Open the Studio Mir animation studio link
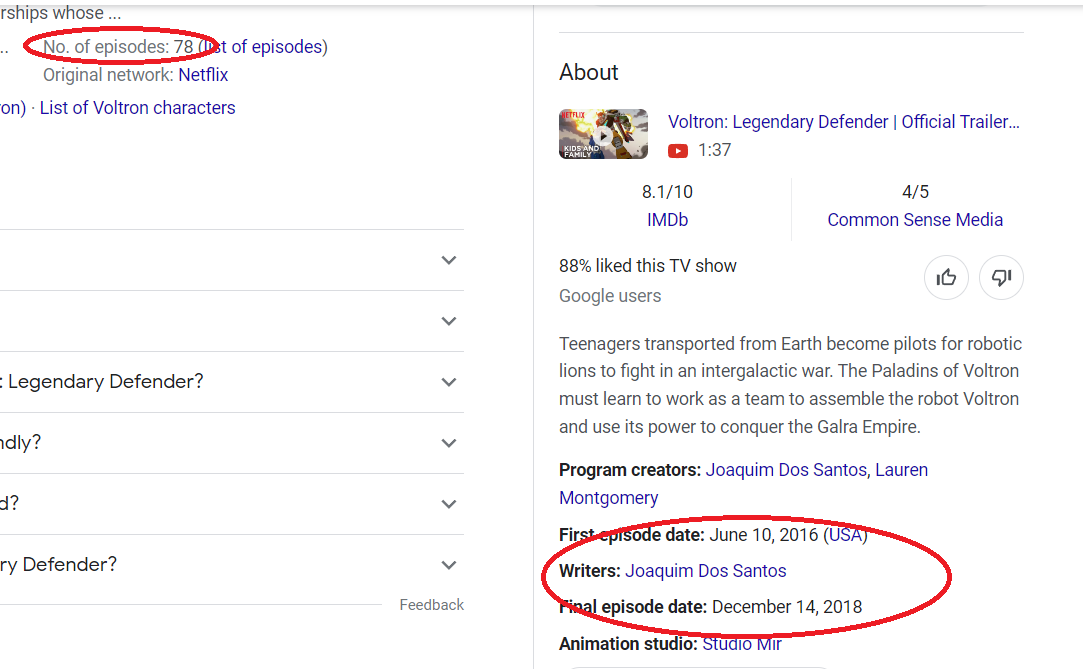 (742, 643)
